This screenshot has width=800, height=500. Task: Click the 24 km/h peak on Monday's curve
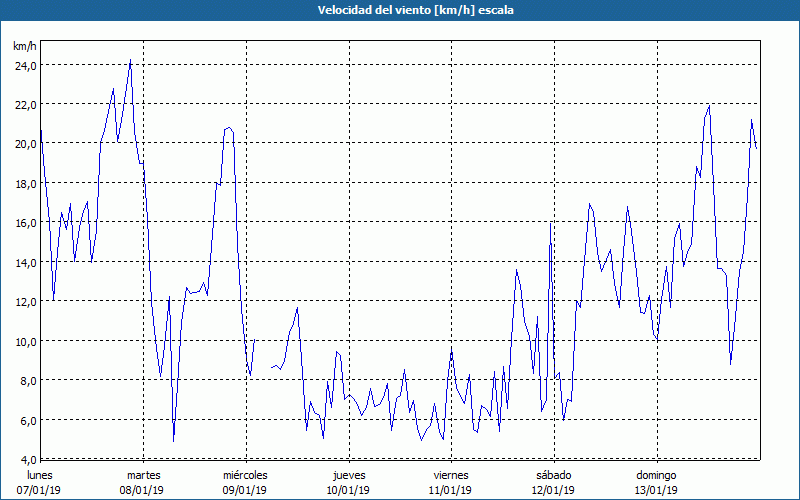tap(131, 61)
